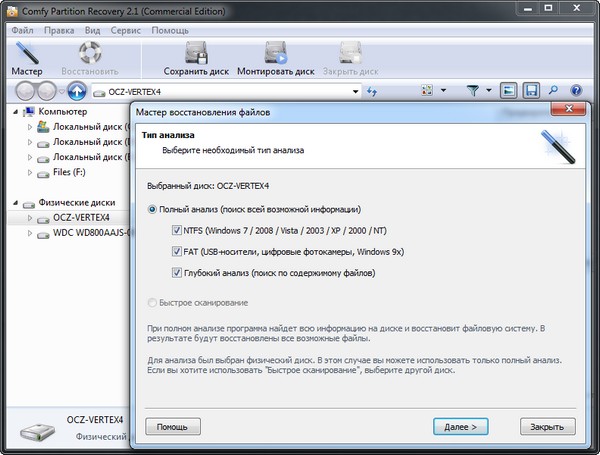Collapse the Компьютер tree node
600x455 pixels.
15,112
